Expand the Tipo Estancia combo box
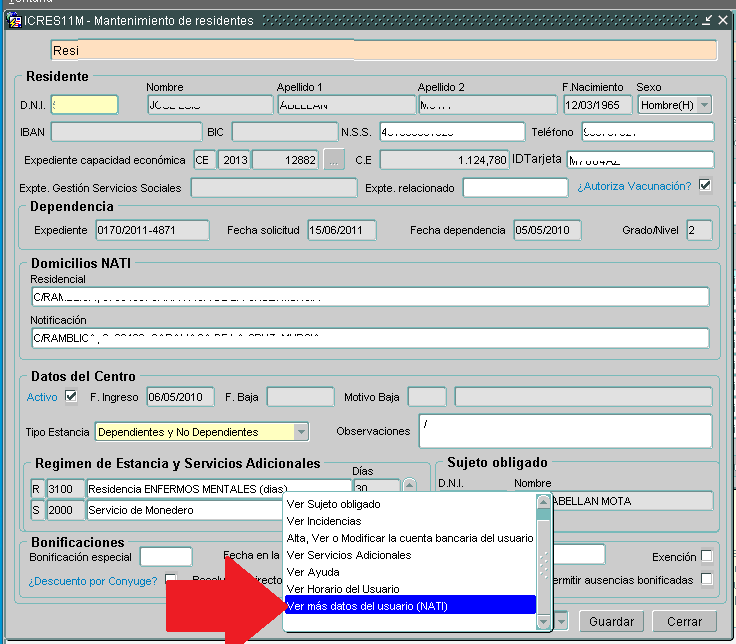Viewport: 736px width, 644px height. click(301, 432)
